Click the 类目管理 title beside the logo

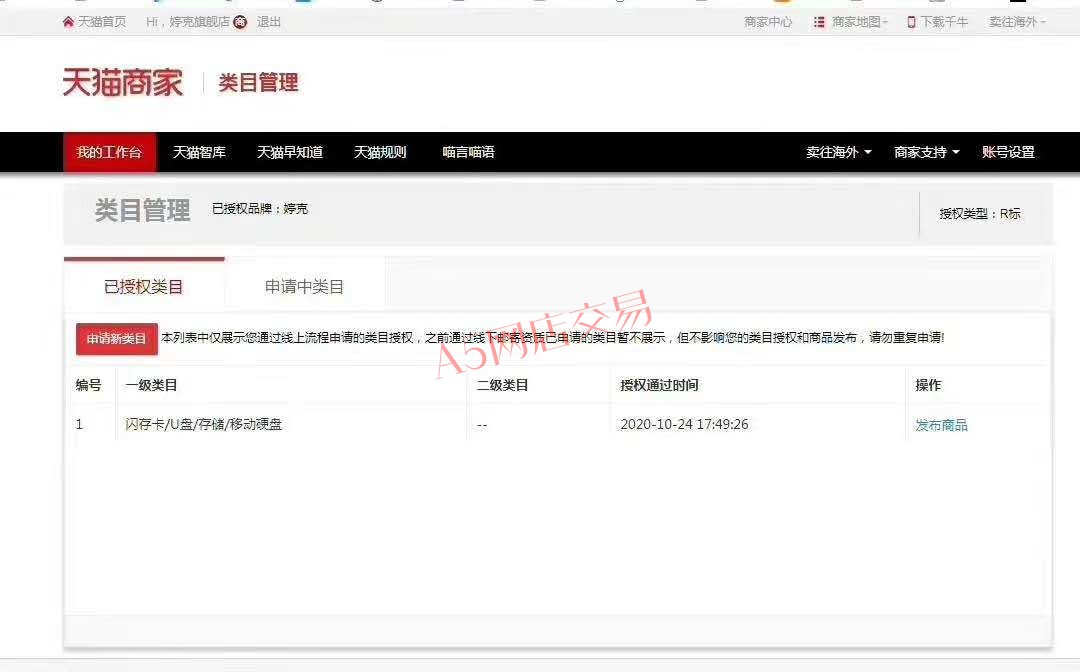tap(258, 83)
